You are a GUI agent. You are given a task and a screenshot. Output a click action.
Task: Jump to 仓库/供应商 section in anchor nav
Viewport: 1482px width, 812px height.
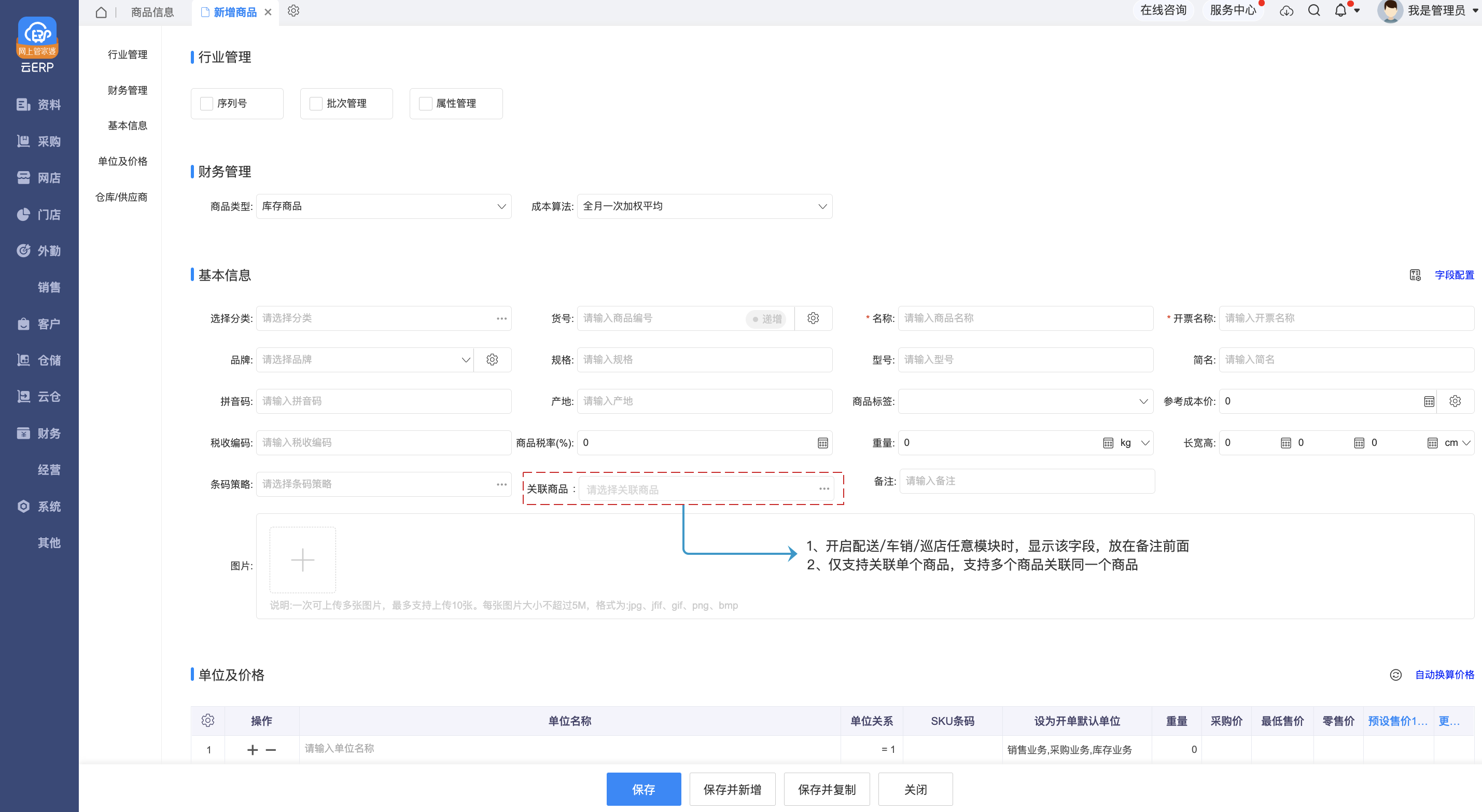pos(121,198)
